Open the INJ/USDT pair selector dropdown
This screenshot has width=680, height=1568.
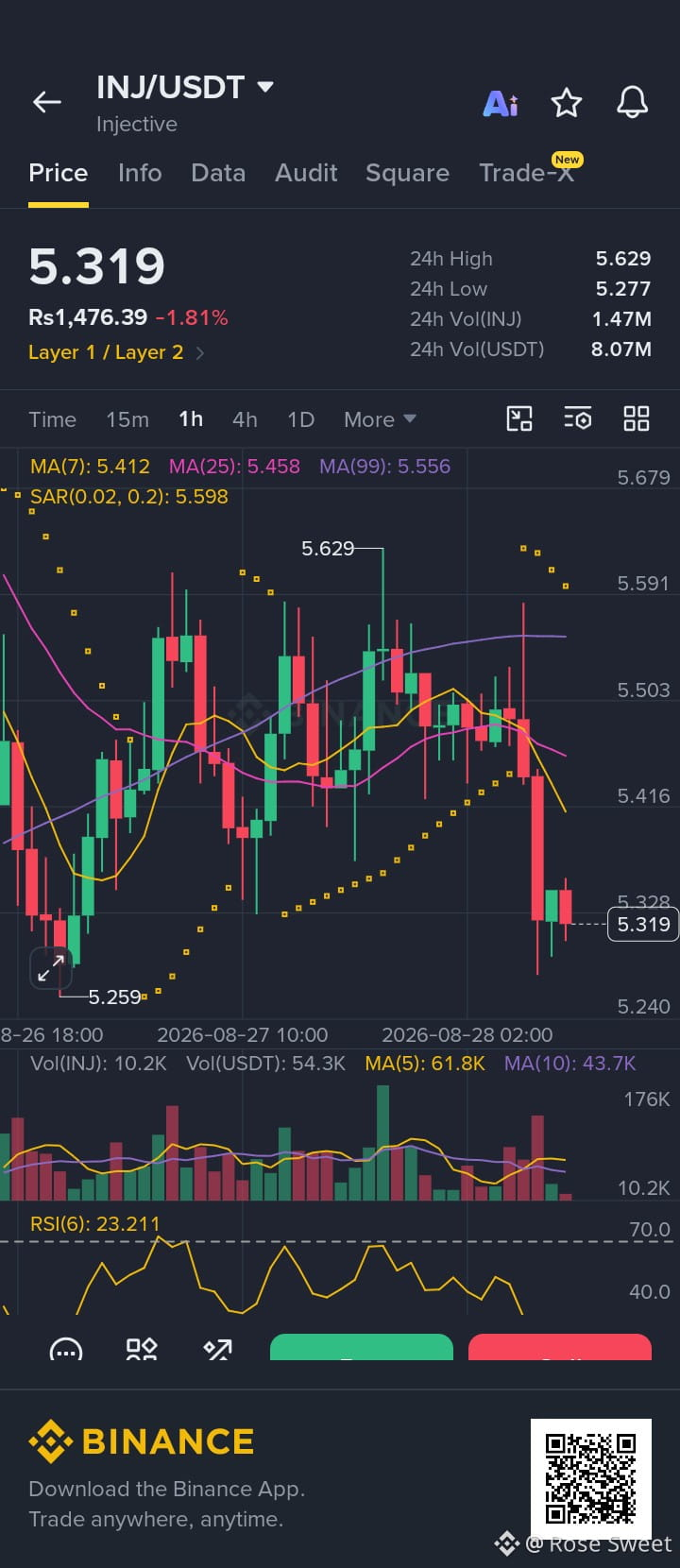tap(185, 87)
